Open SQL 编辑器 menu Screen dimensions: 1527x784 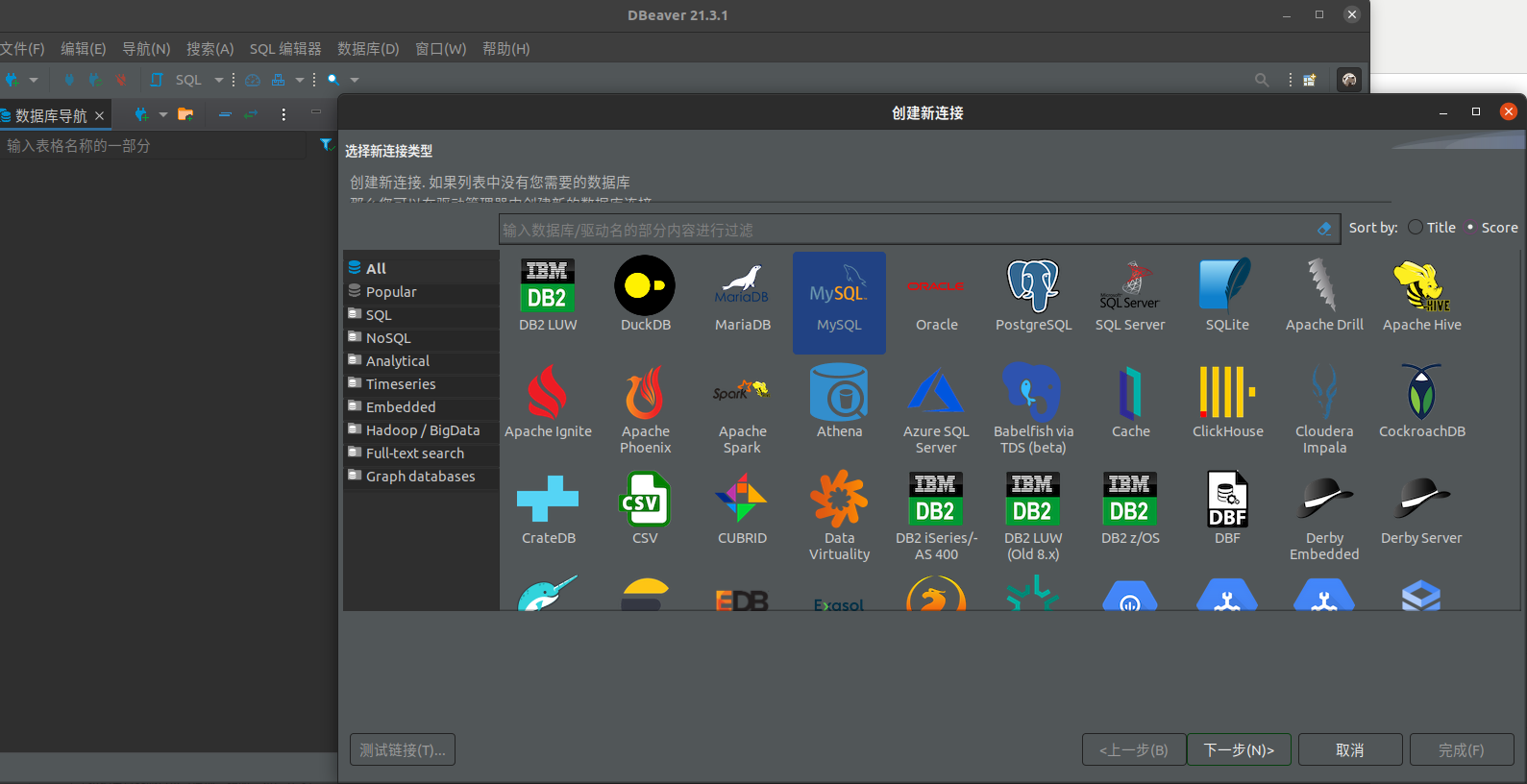pos(285,49)
